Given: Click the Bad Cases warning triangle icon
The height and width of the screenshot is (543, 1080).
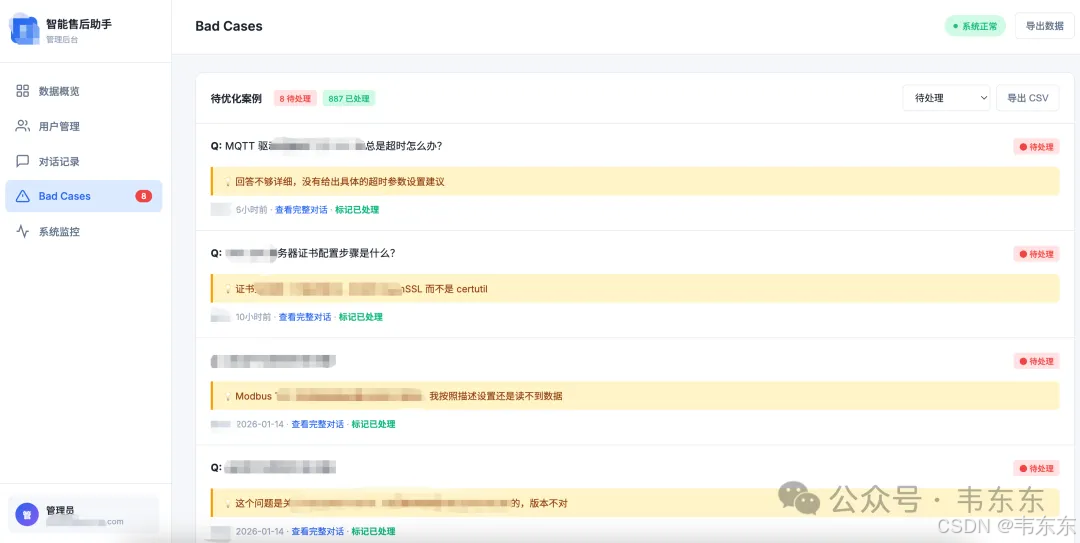Looking at the screenshot, I should (x=23, y=196).
